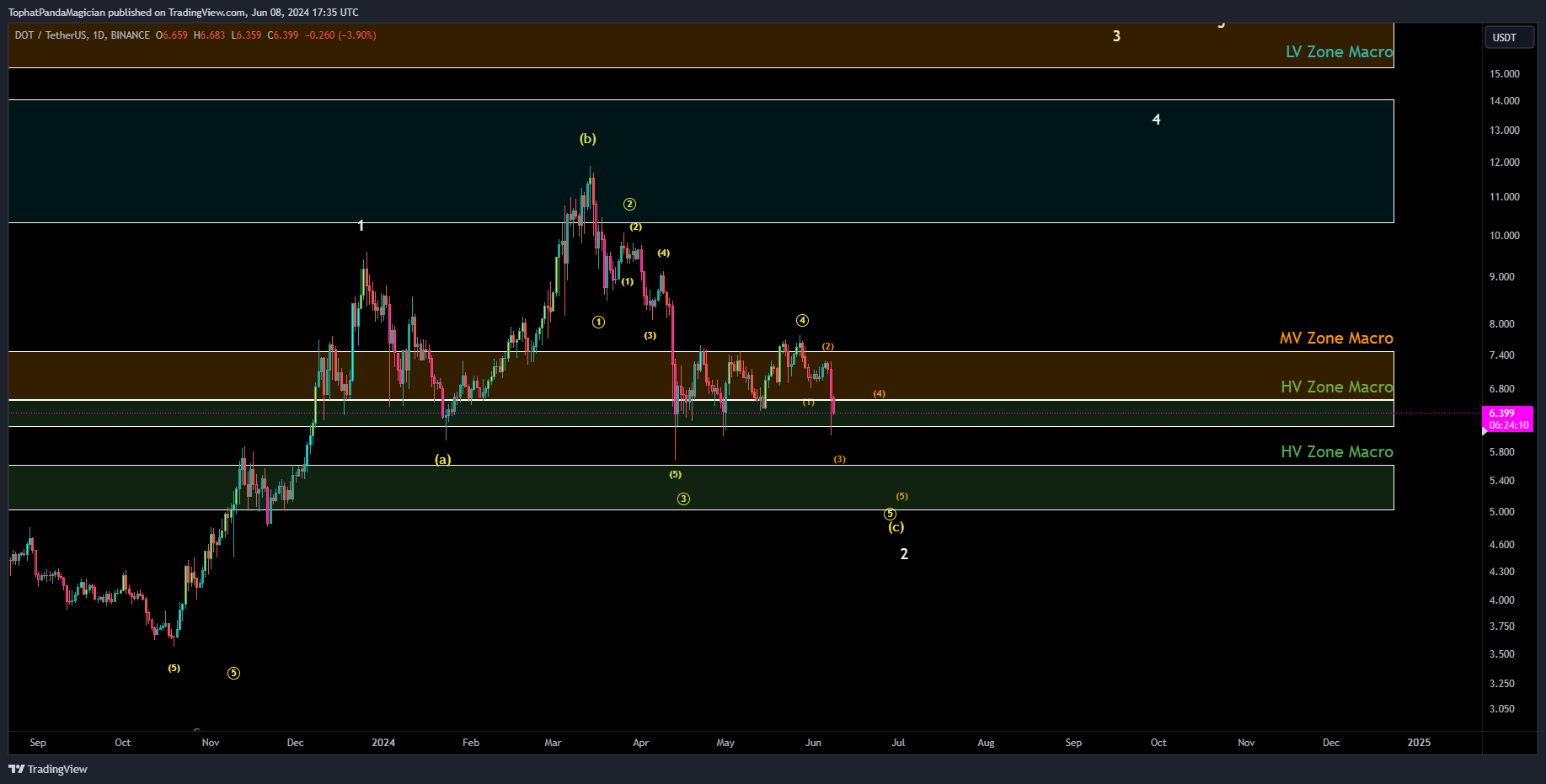Click the 4.000 price axis value
The image size is (1546, 784).
1502,600
